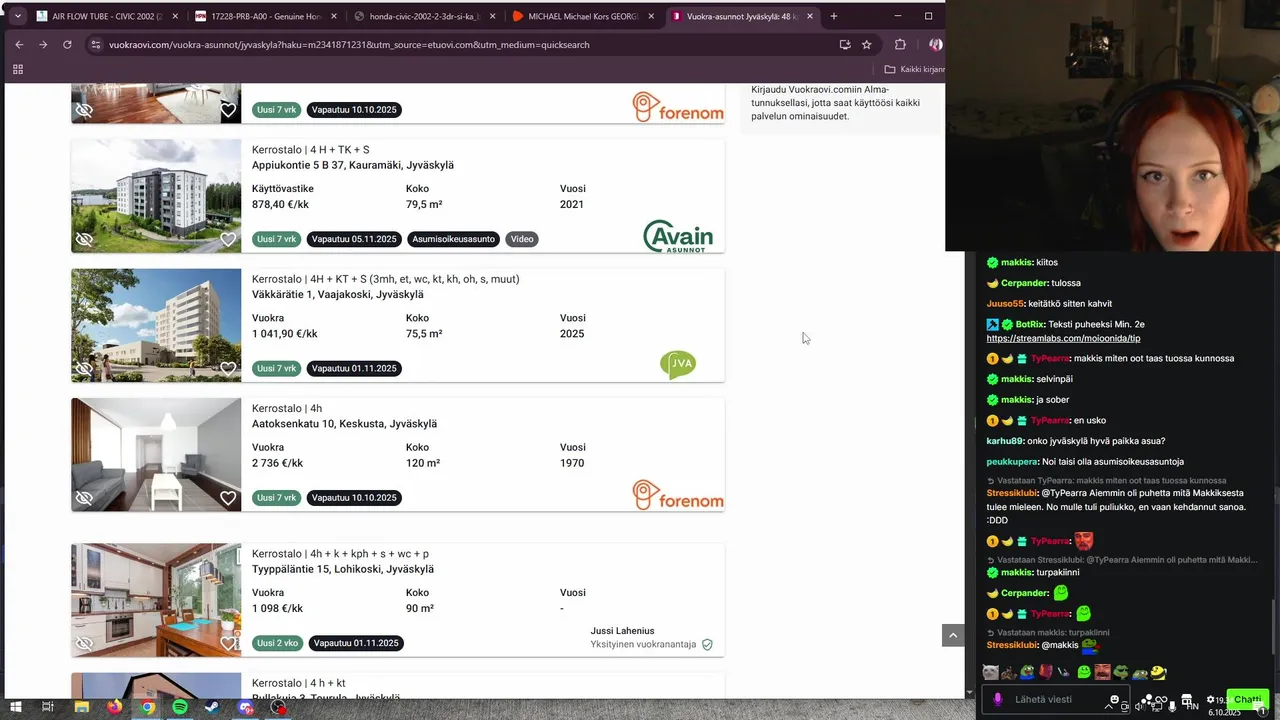Open Spotify from the taskbar
The image size is (1280, 720).
(180, 707)
